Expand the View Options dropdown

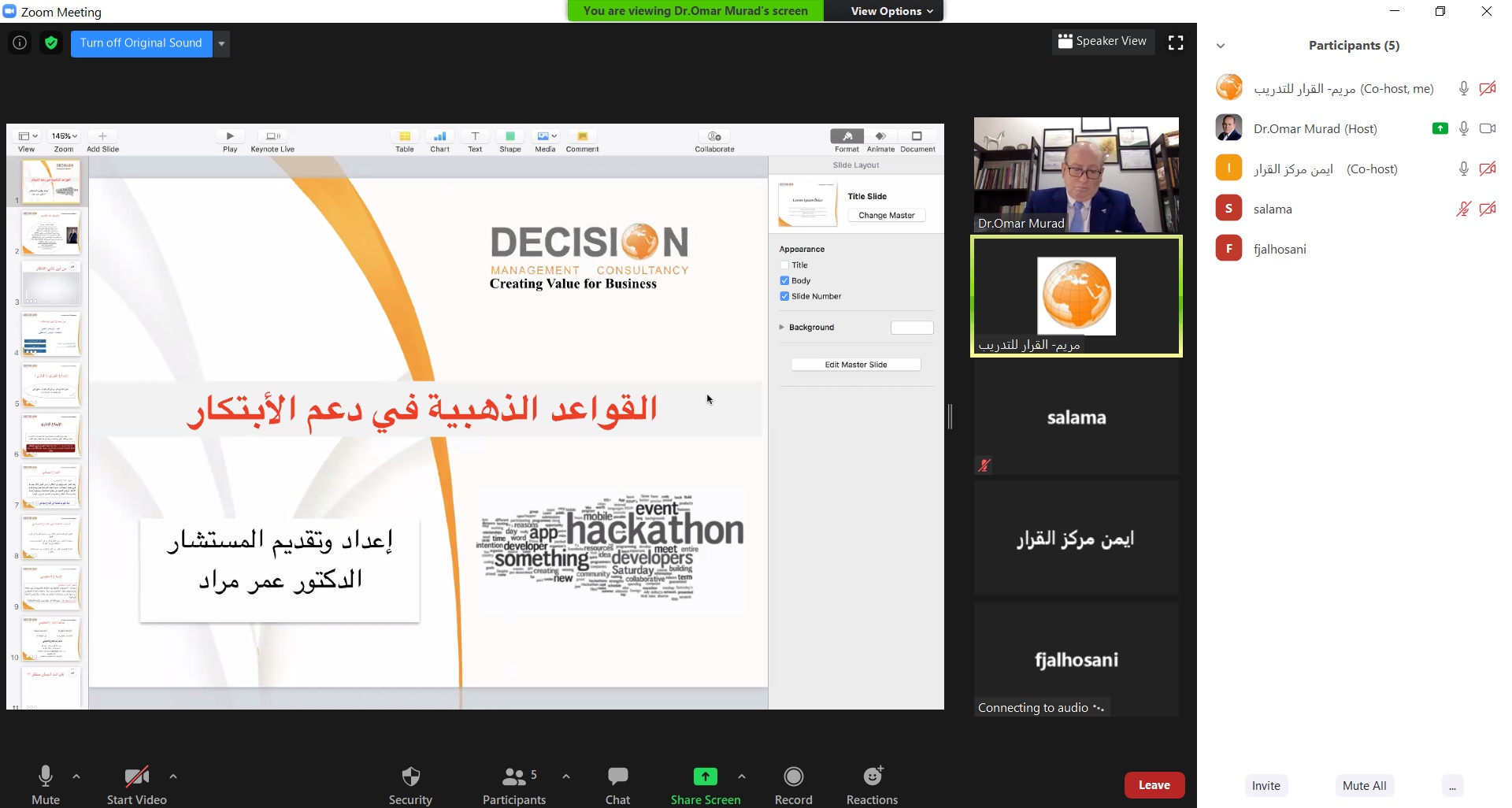point(891,11)
